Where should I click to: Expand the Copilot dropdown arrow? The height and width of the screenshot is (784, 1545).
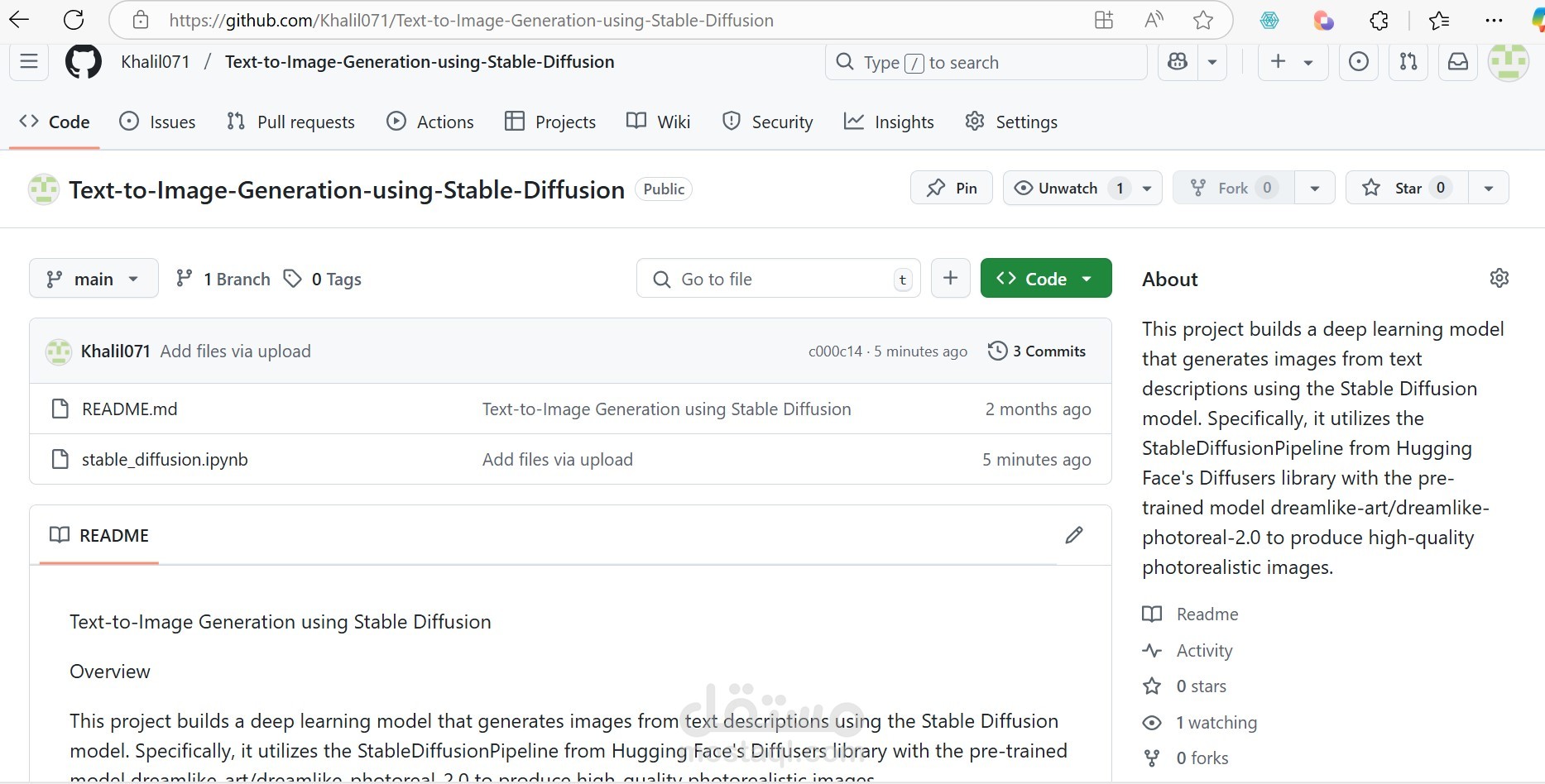coord(1212,62)
